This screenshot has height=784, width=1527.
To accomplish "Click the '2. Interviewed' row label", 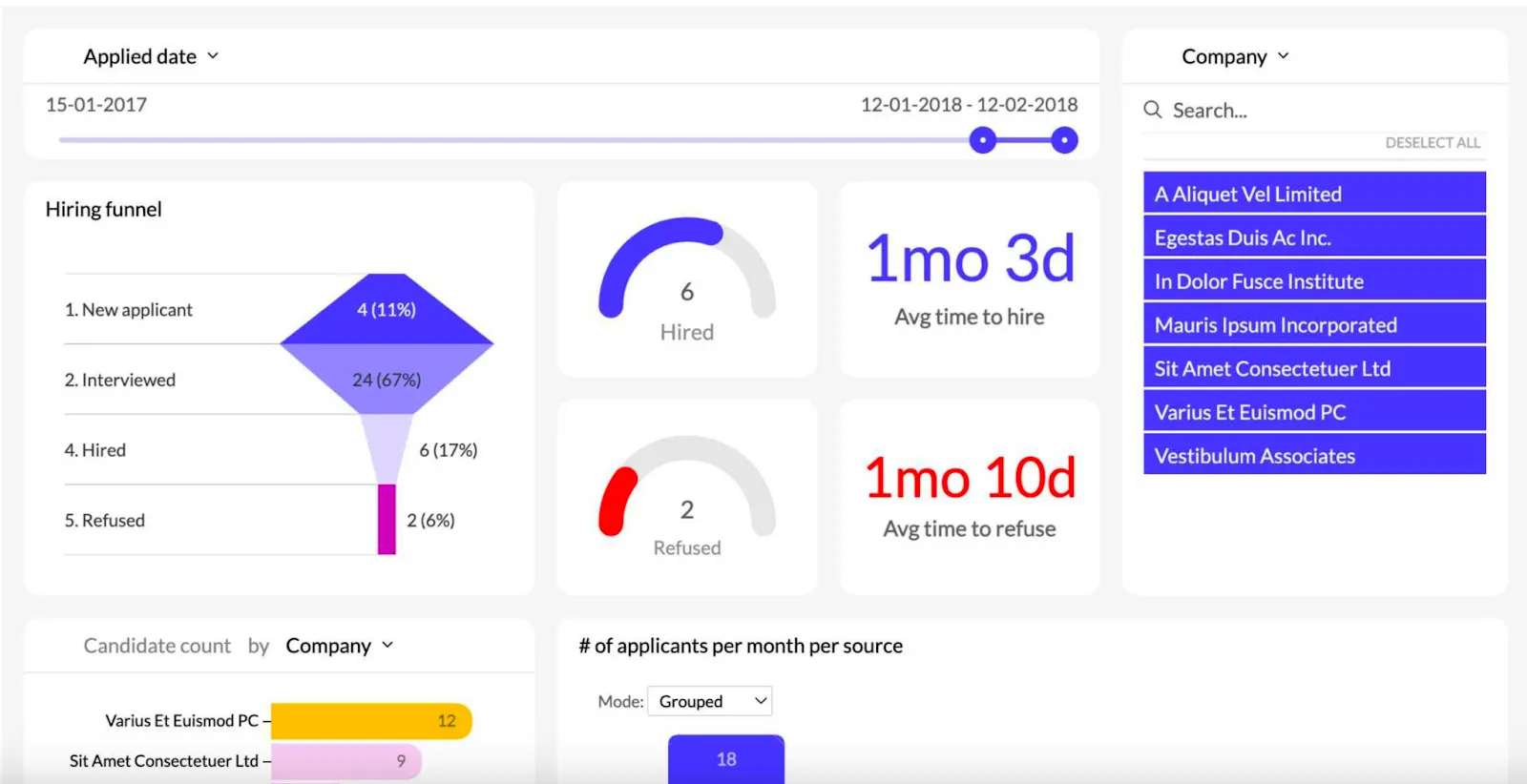I will pos(120,380).
